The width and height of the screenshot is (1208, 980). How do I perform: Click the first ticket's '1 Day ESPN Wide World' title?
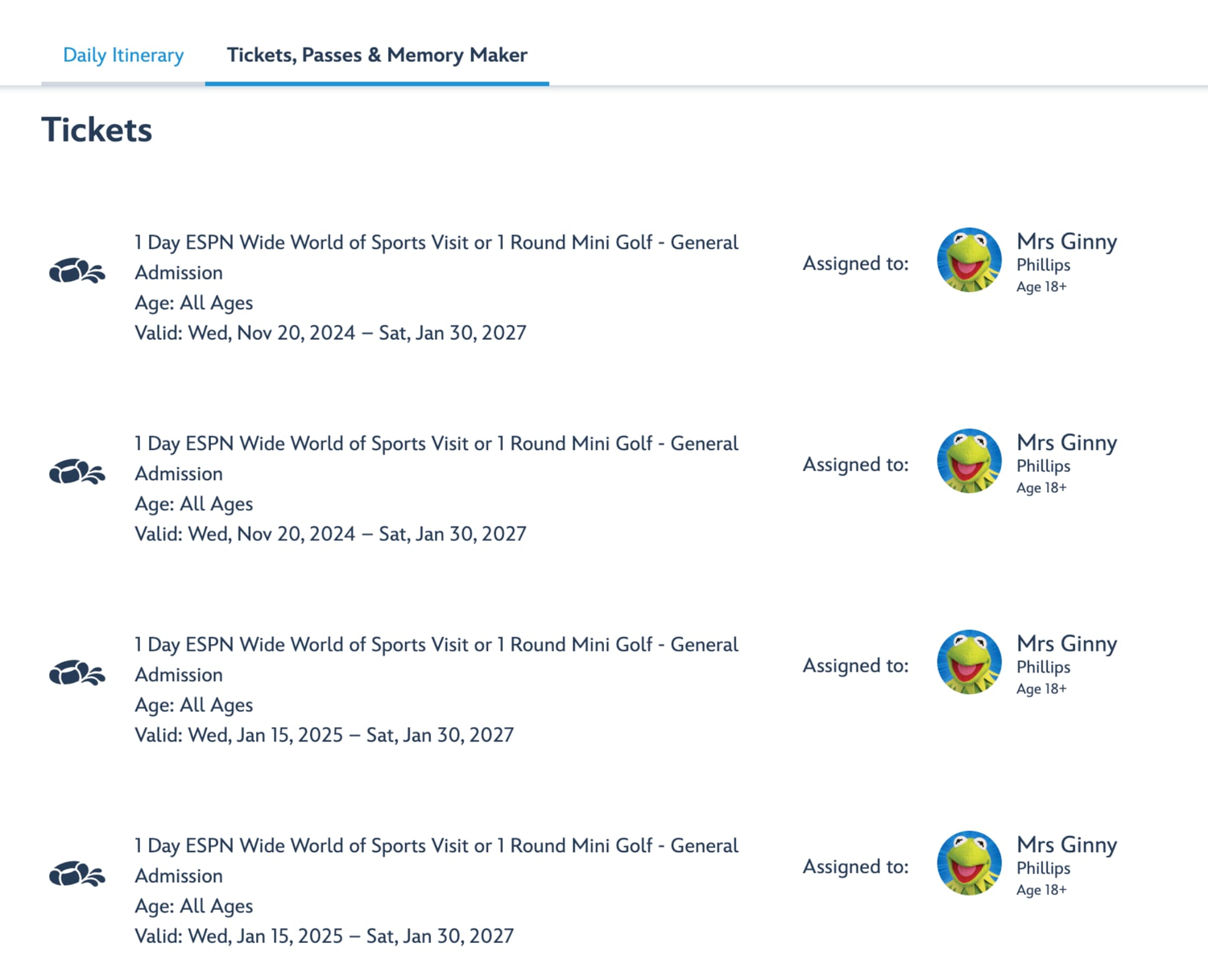coord(436,258)
